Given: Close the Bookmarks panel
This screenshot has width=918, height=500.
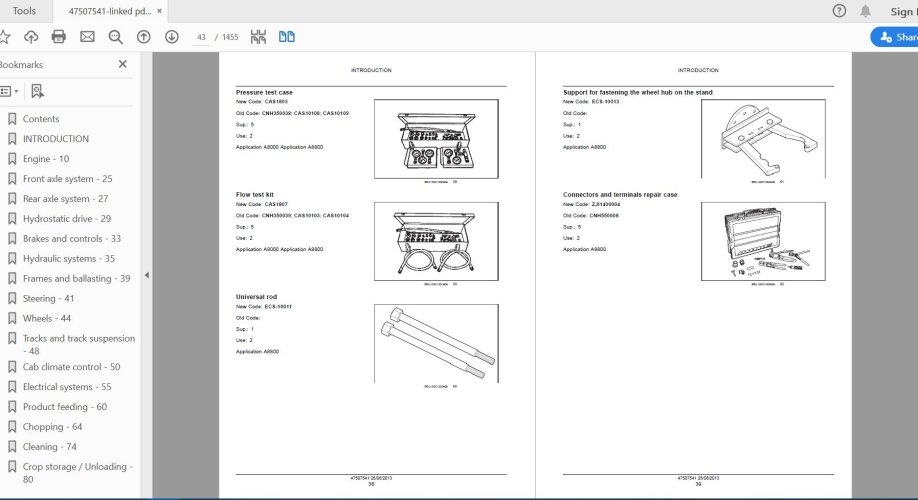Looking at the screenshot, I should click(122, 64).
